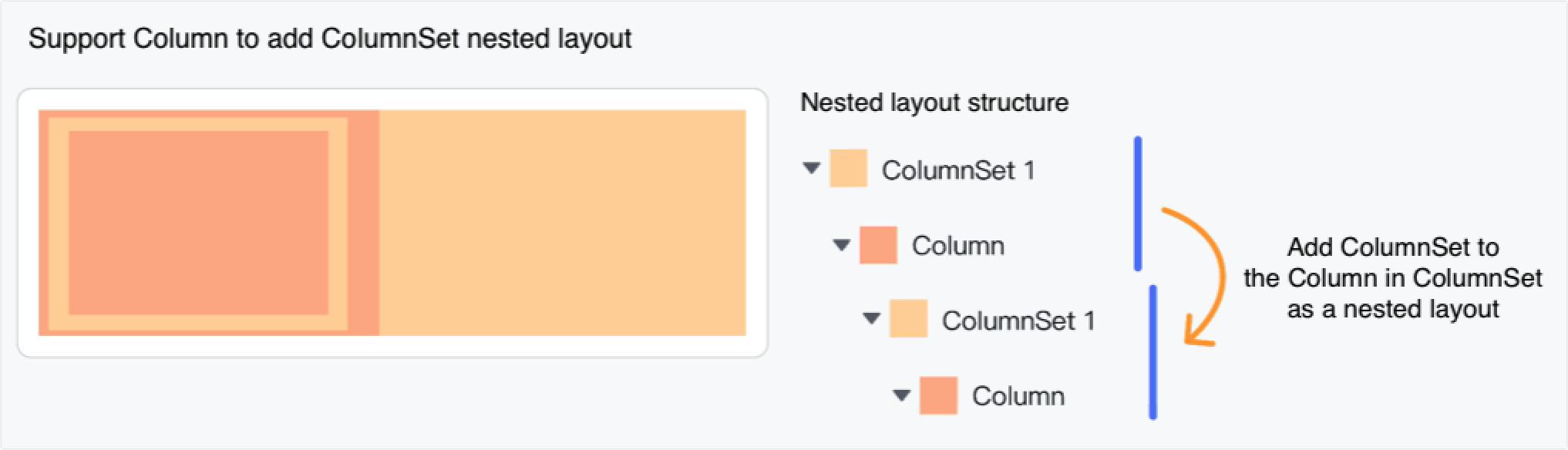Collapse the triangle beside the bottom Column row
This screenshot has width=1568, height=450.
pos(901,395)
